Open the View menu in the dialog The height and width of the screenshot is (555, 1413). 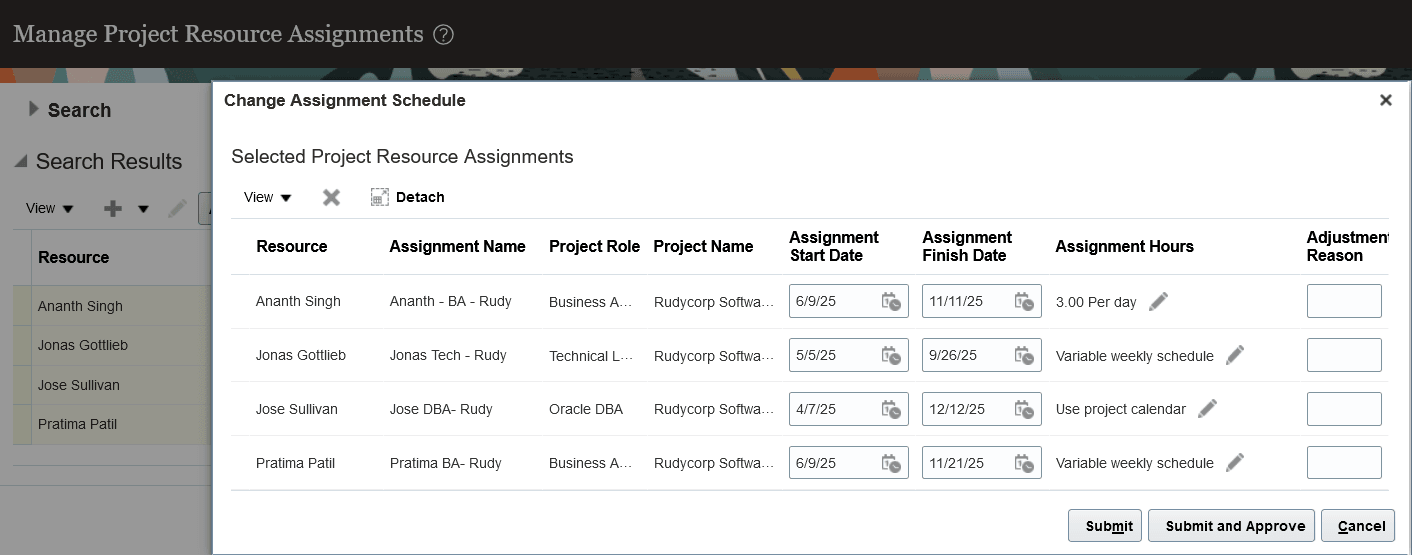(x=268, y=197)
